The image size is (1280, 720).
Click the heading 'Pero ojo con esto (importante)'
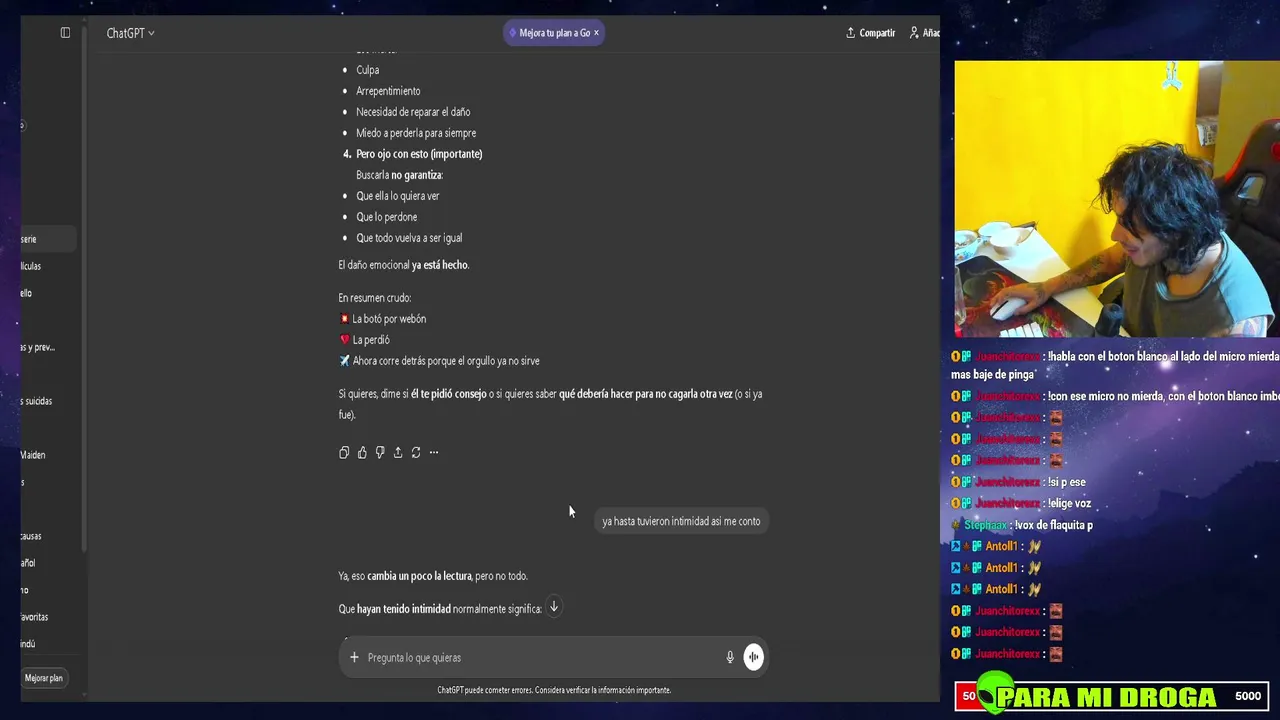(419, 154)
